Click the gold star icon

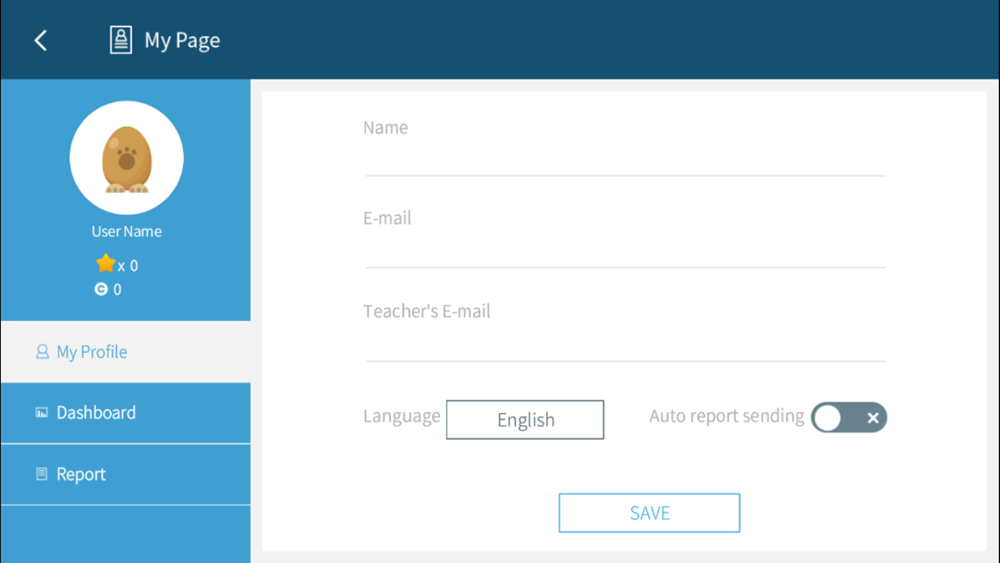click(105, 263)
